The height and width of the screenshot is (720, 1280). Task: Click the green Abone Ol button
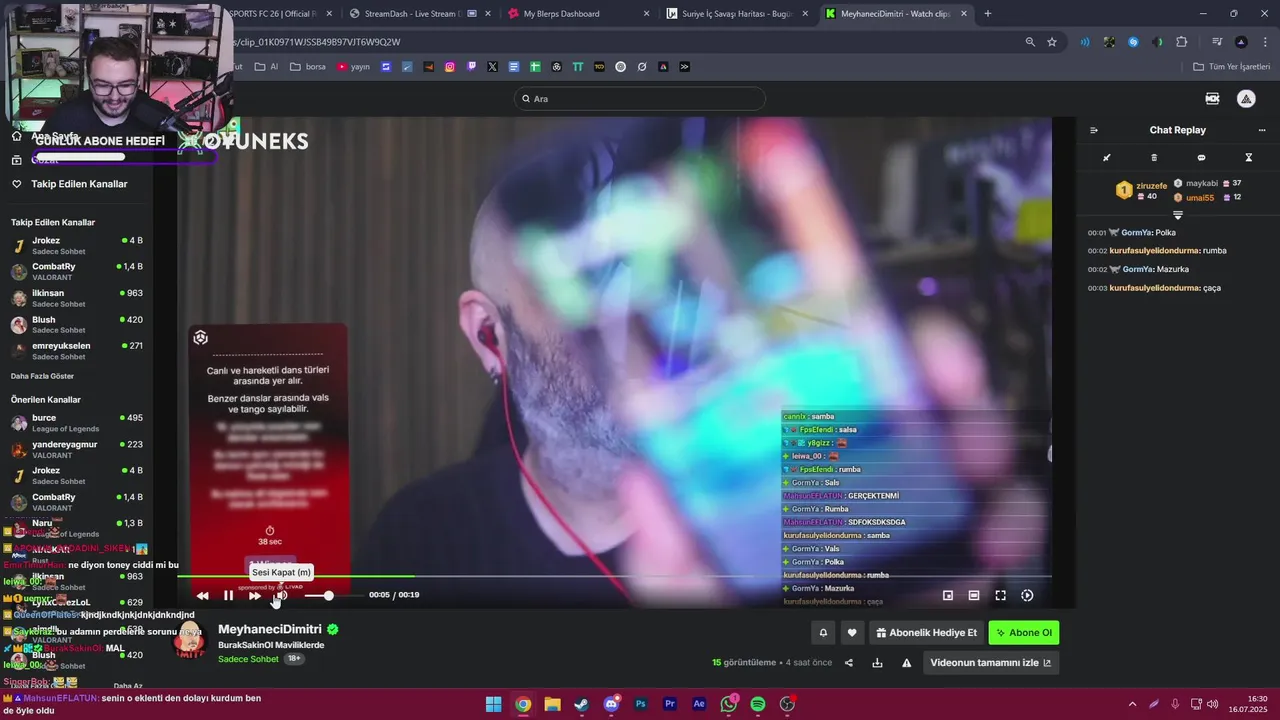1024,633
